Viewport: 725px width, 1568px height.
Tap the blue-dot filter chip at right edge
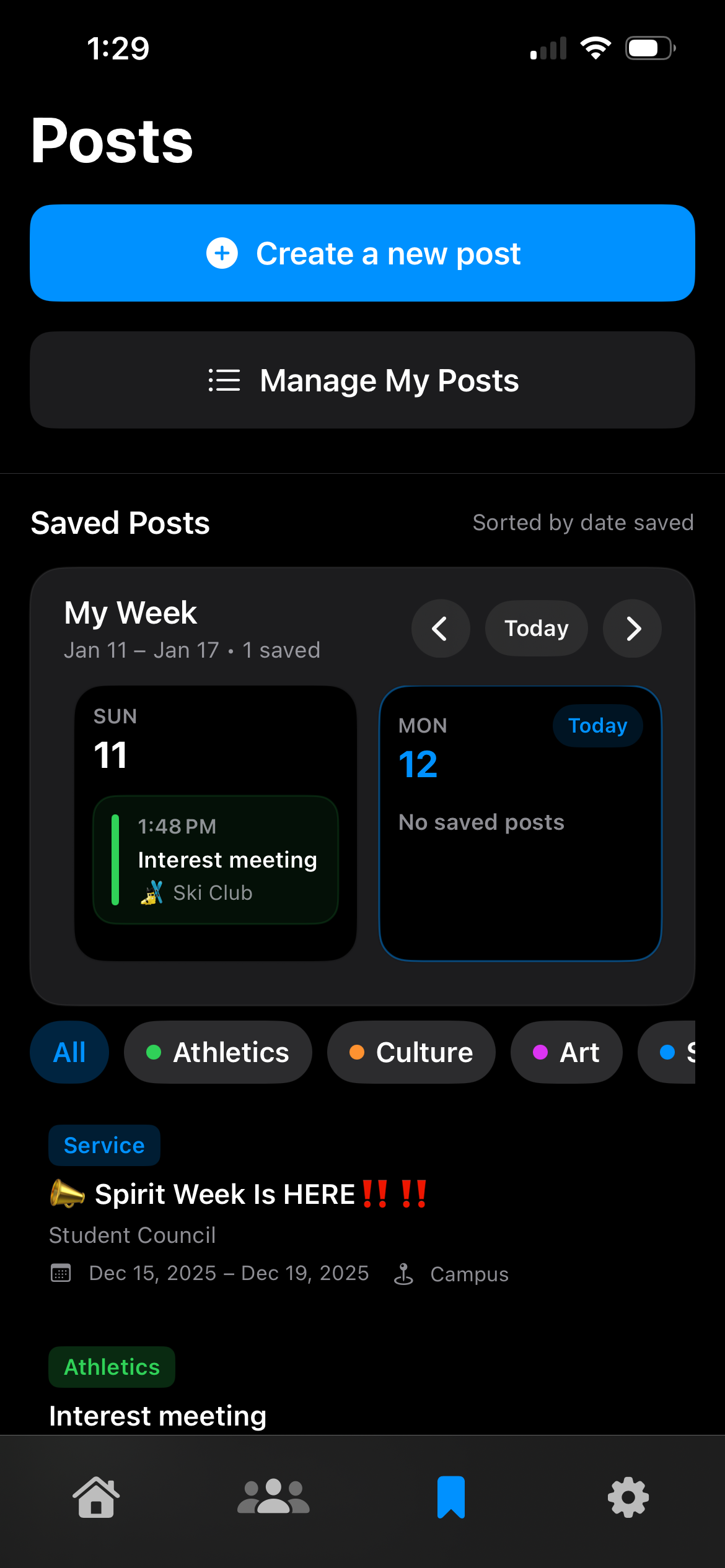(x=672, y=1052)
